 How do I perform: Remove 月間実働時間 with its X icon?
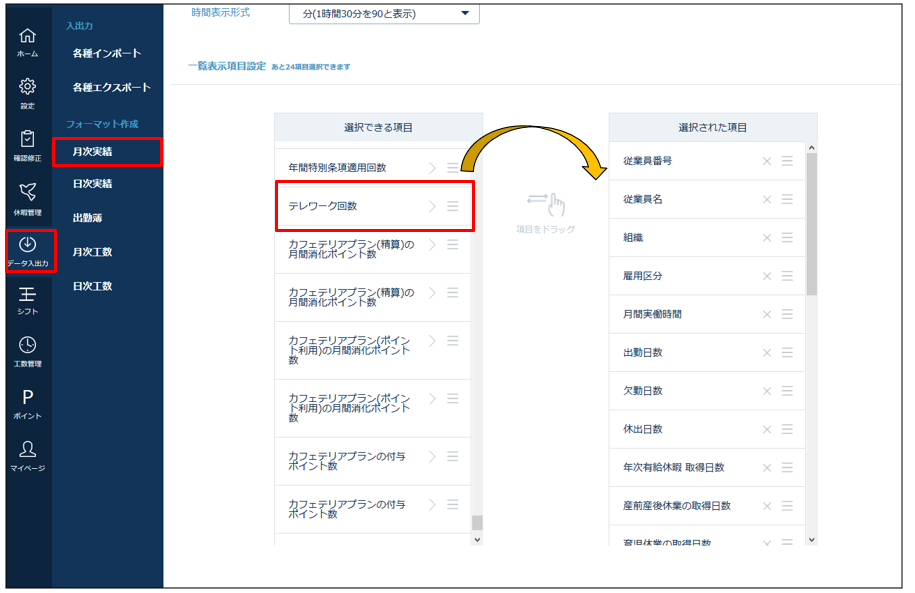pyautogui.click(x=767, y=315)
